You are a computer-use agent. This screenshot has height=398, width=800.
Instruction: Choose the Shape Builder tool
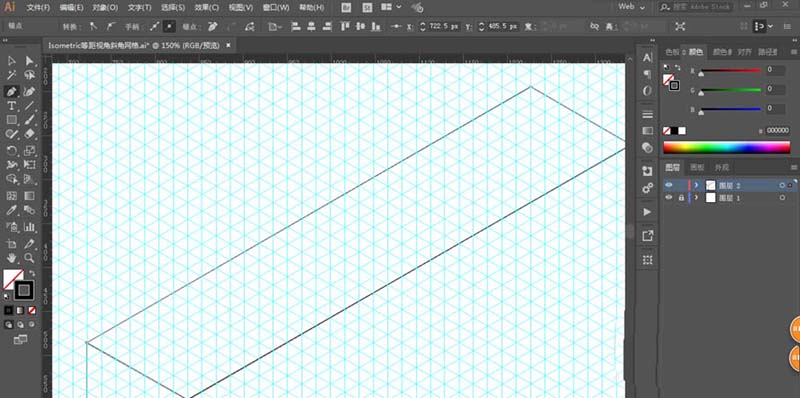11,179
